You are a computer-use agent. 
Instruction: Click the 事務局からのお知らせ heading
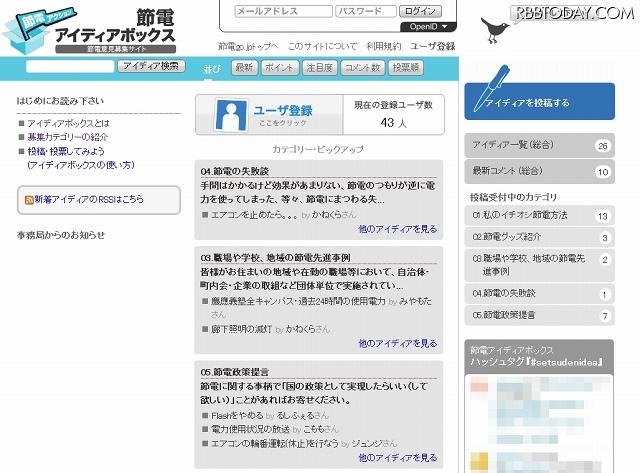(61, 235)
